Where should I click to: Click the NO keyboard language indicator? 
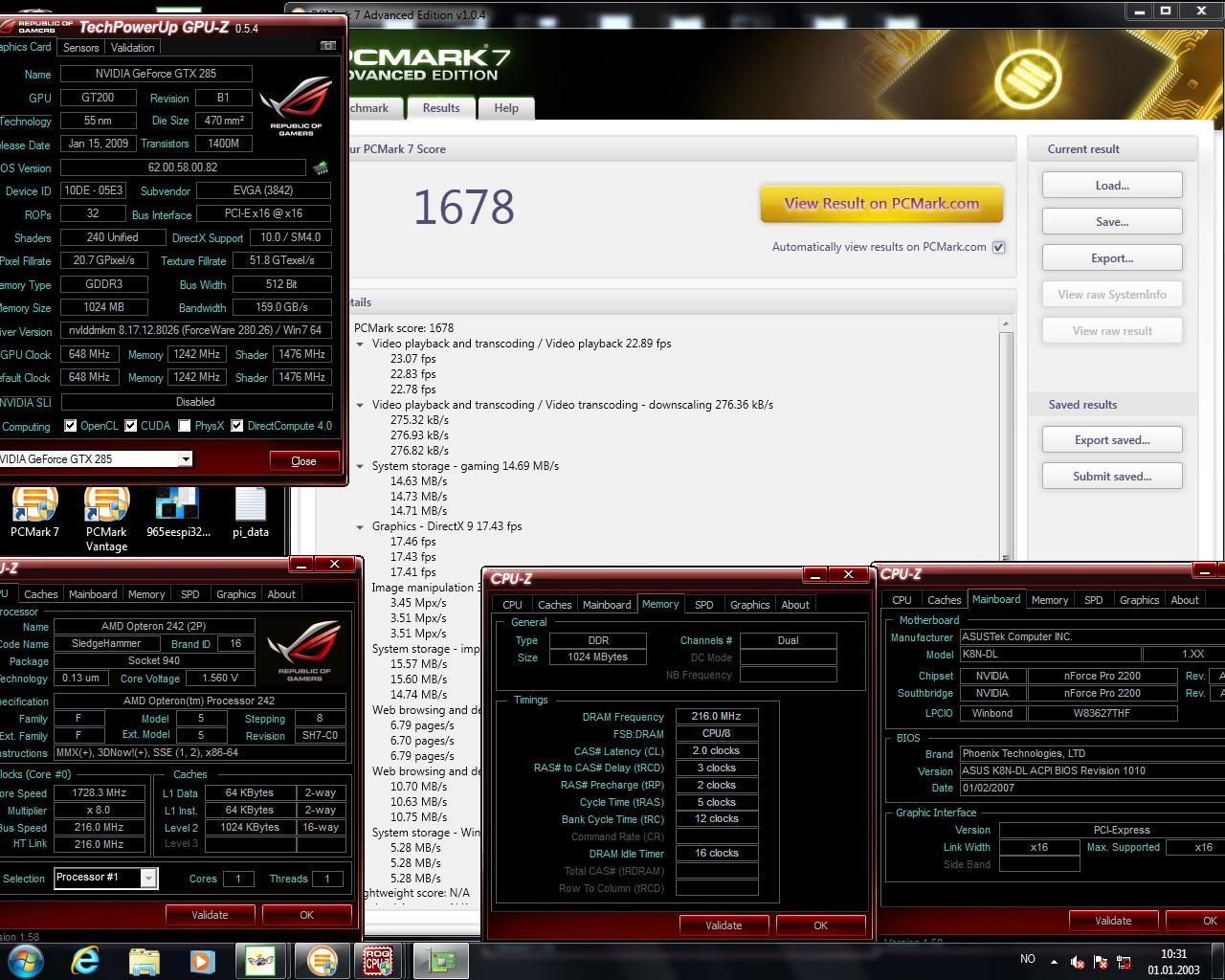1028,959
